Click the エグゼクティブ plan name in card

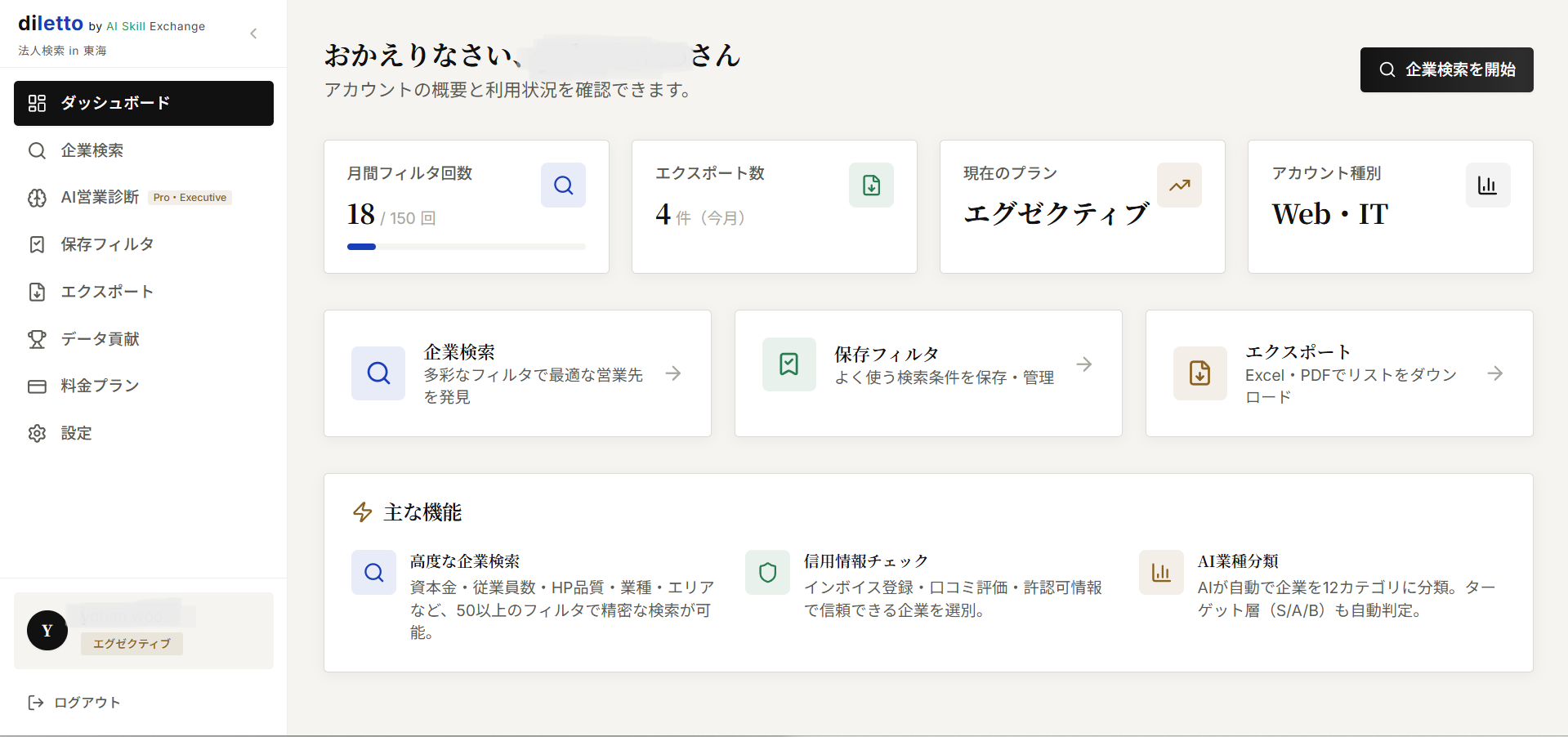(x=1057, y=214)
